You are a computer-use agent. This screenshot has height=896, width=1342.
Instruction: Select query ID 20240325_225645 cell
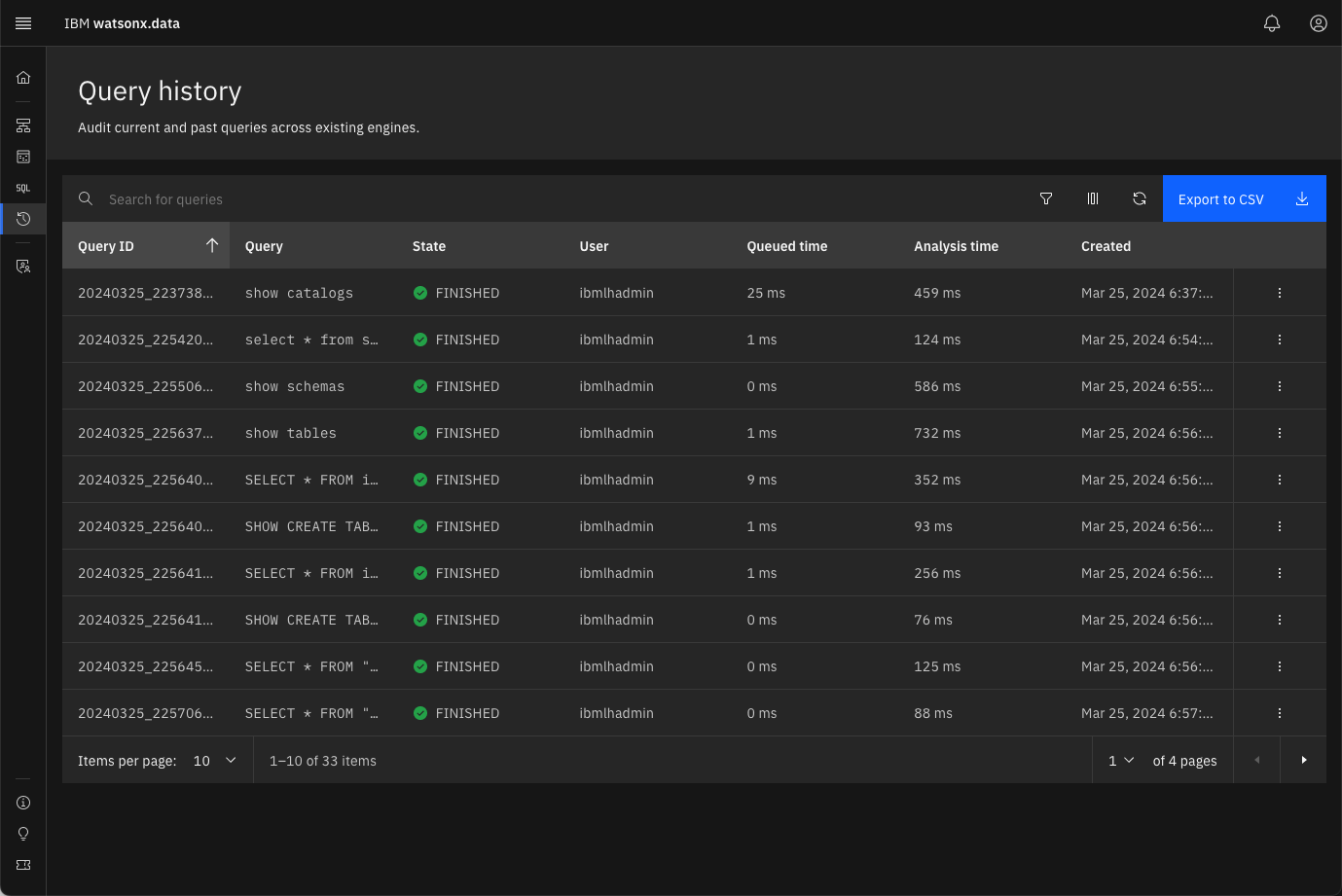(x=145, y=666)
